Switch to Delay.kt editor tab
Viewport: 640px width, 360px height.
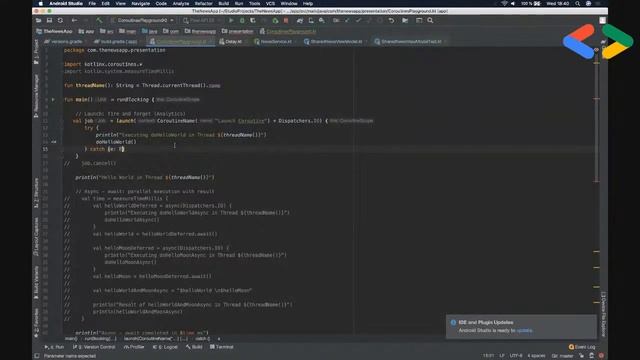231,42
